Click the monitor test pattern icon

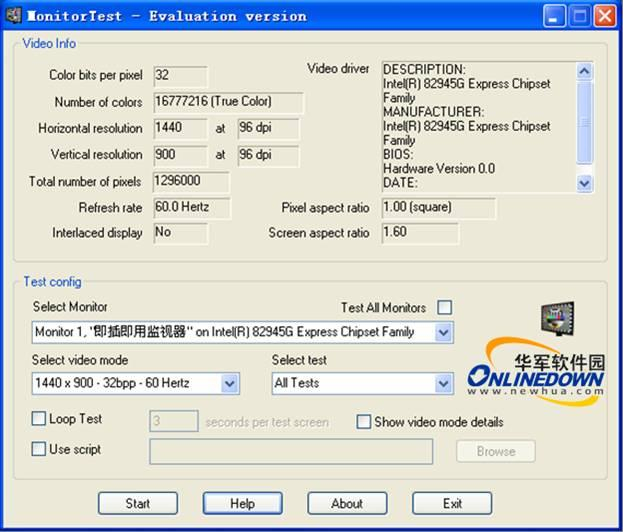click(x=558, y=318)
